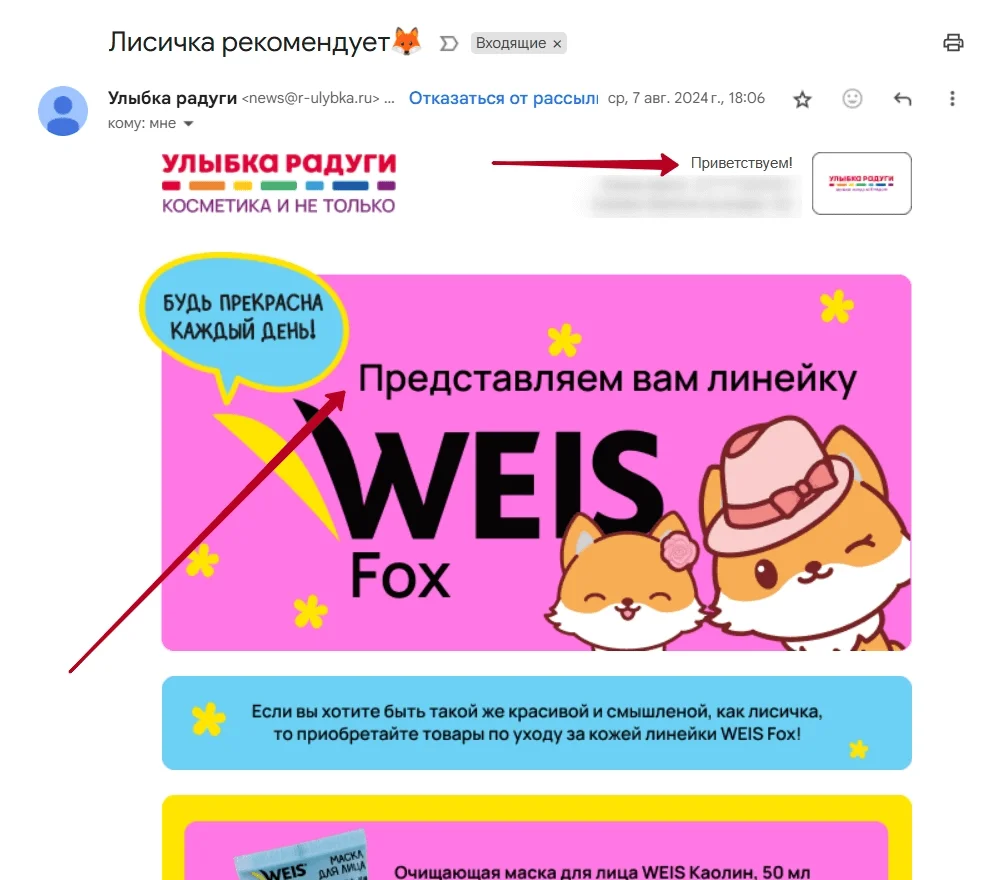
Task: Click the Улыбка радуги header logo
Action: [278, 184]
